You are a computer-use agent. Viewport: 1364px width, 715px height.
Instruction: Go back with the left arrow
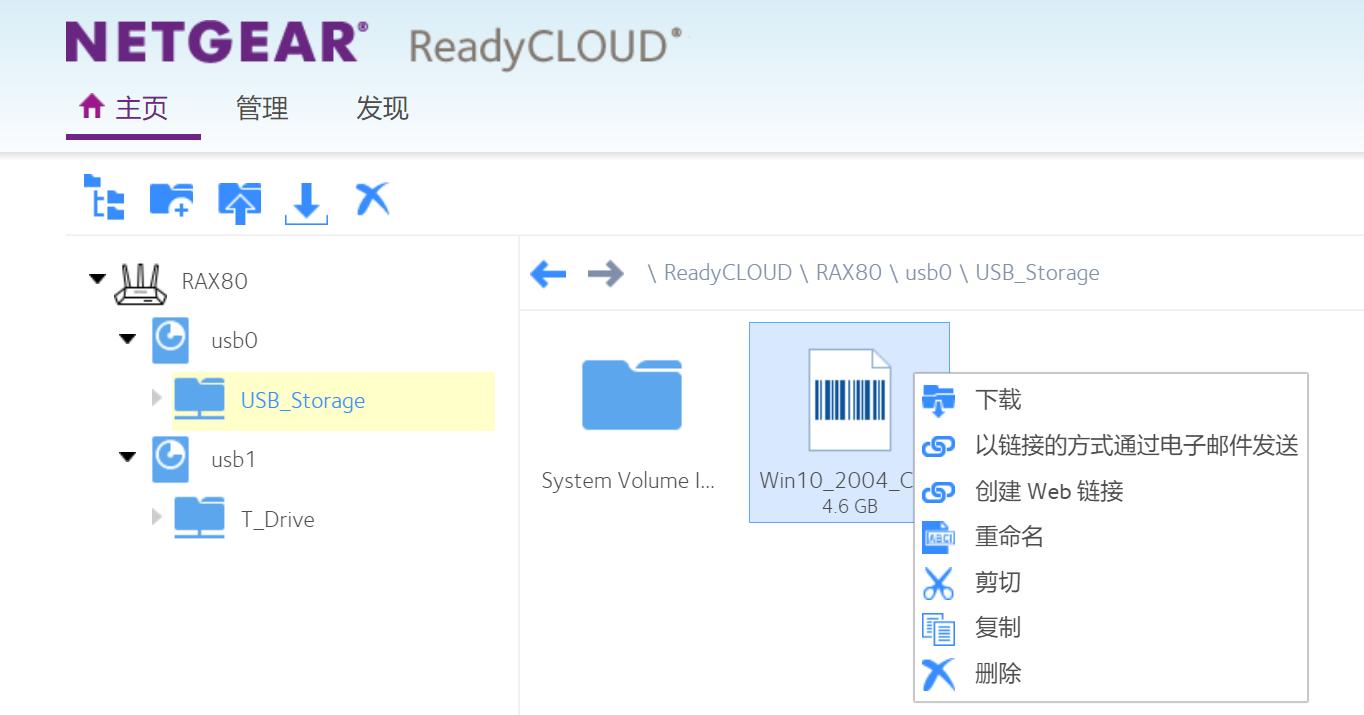(x=548, y=273)
